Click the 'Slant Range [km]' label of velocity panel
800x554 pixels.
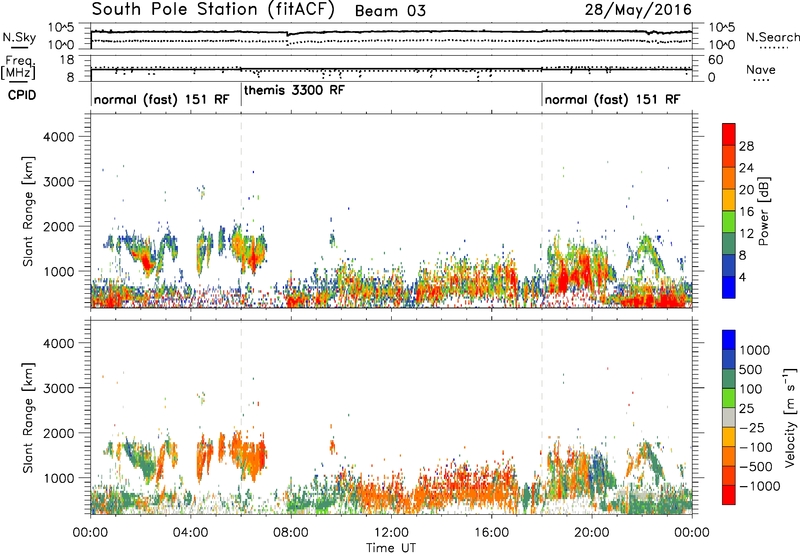28,418
